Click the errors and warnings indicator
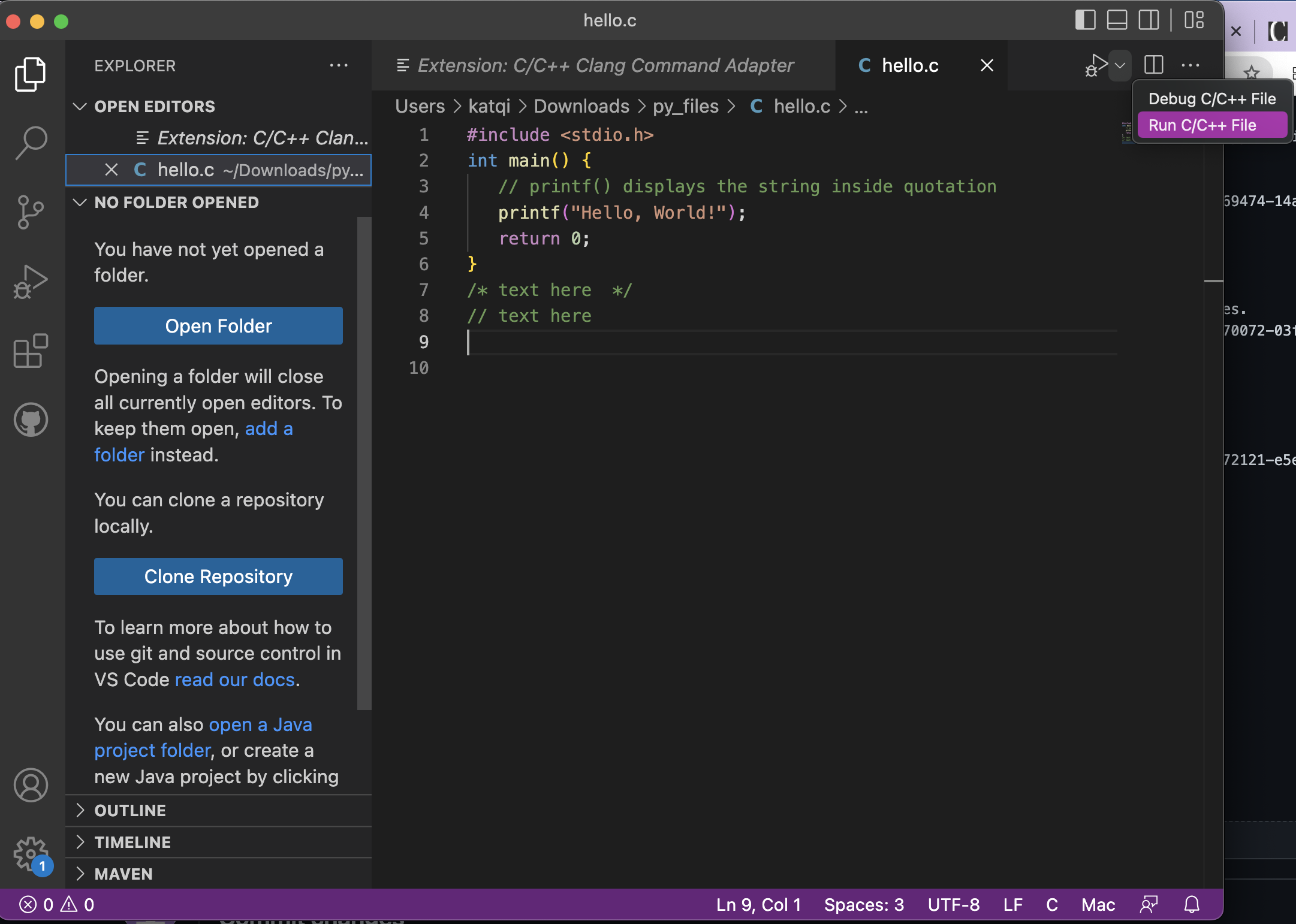This screenshot has height=924, width=1296. tap(56, 905)
